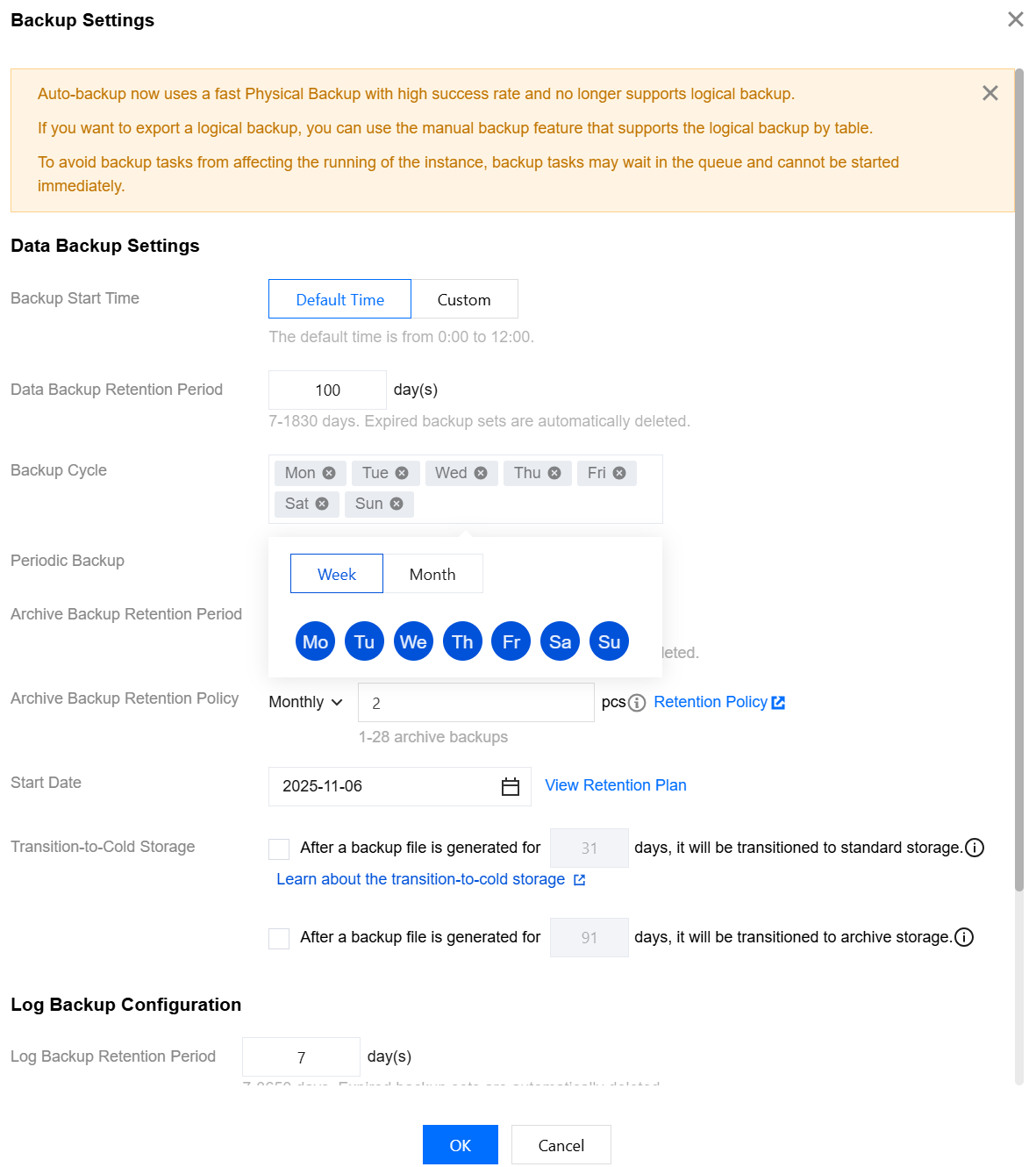Remove the Wed tag from Backup Cycle
Screen dimensions: 1036x1167
coord(481,473)
